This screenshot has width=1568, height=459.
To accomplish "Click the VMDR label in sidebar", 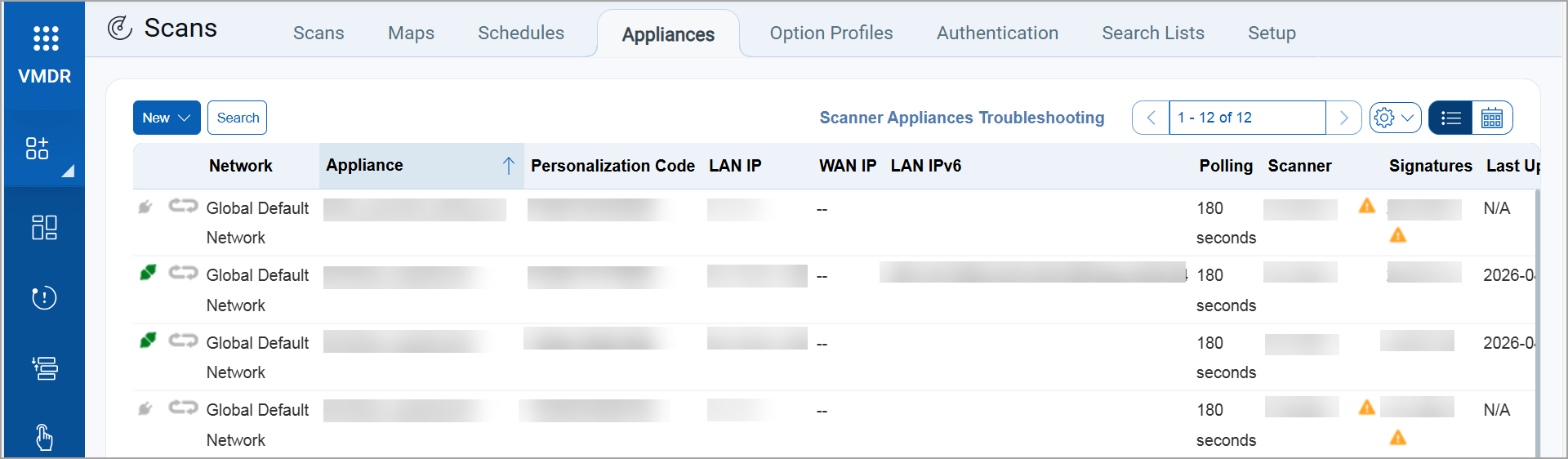I will coord(45,76).
